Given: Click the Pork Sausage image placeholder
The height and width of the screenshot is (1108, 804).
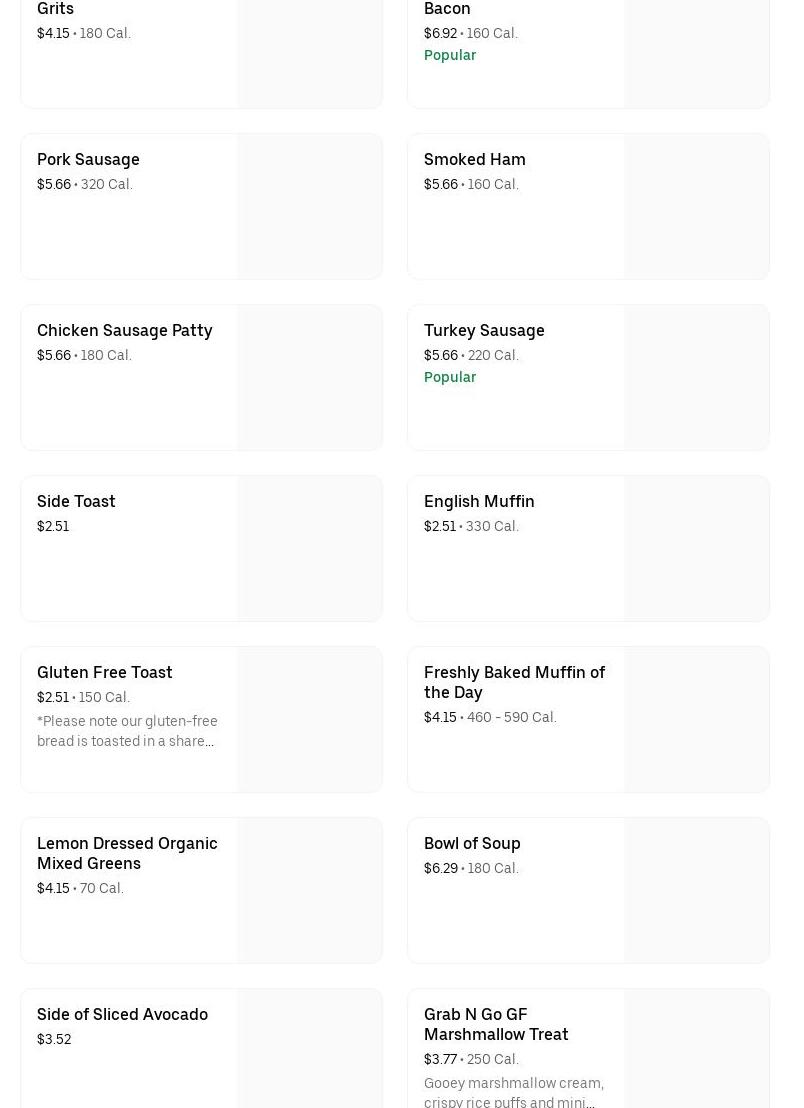Looking at the screenshot, I should pyautogui.click(x=310, y=207).
